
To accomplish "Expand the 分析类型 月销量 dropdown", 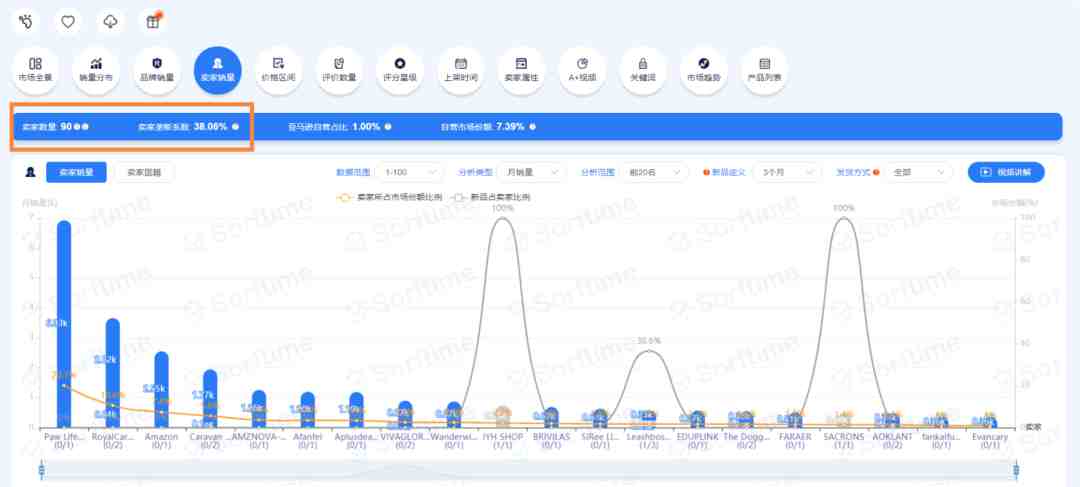I will 530,172.
